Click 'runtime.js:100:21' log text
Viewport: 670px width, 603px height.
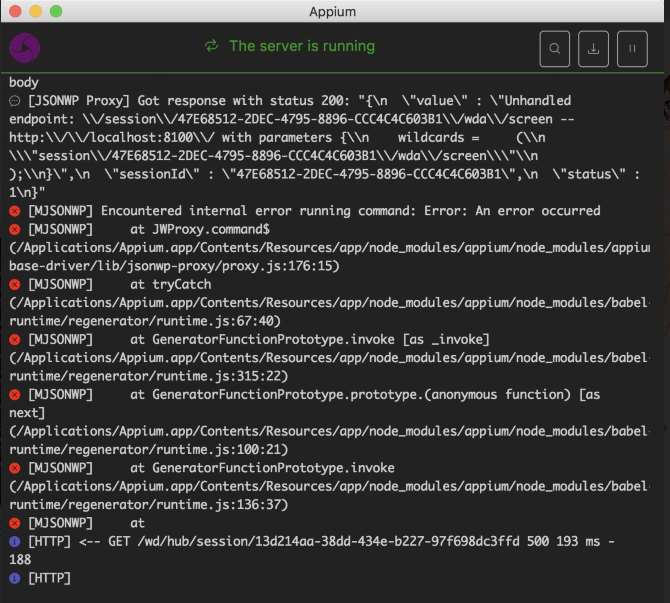point(219,450)
